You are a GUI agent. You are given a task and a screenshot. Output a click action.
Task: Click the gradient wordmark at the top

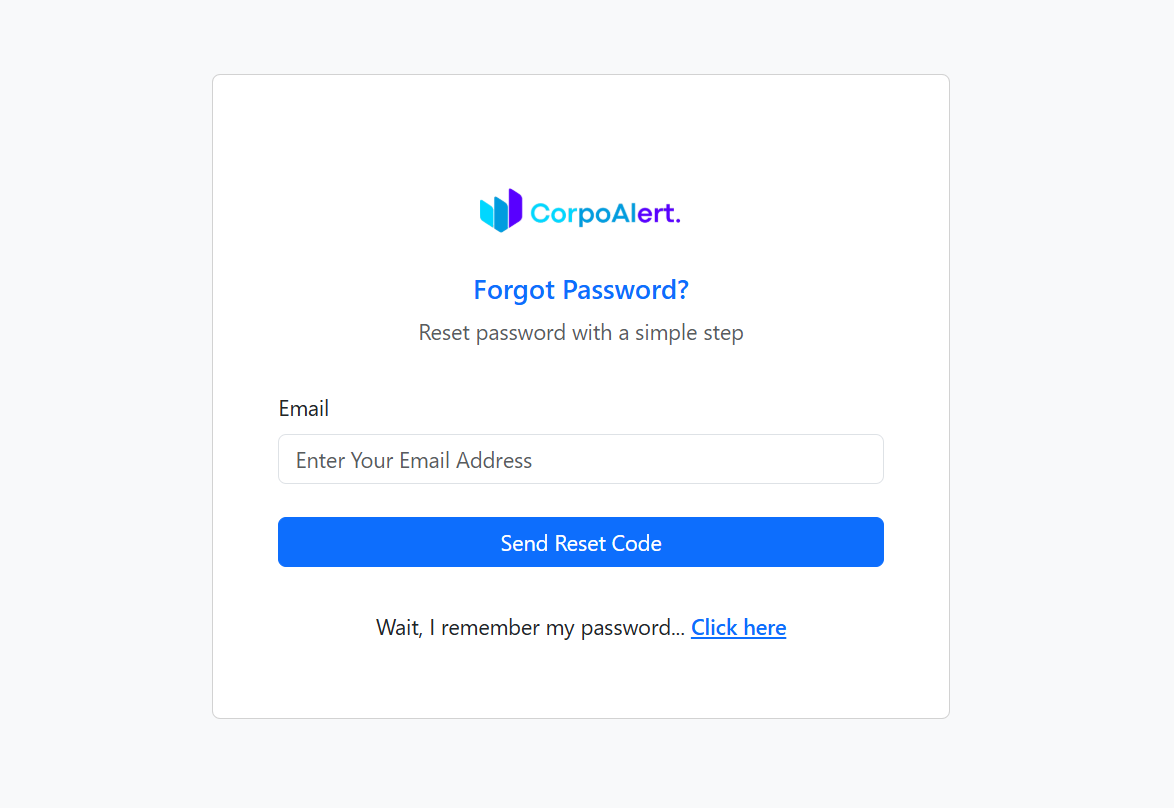pos(603,211)
